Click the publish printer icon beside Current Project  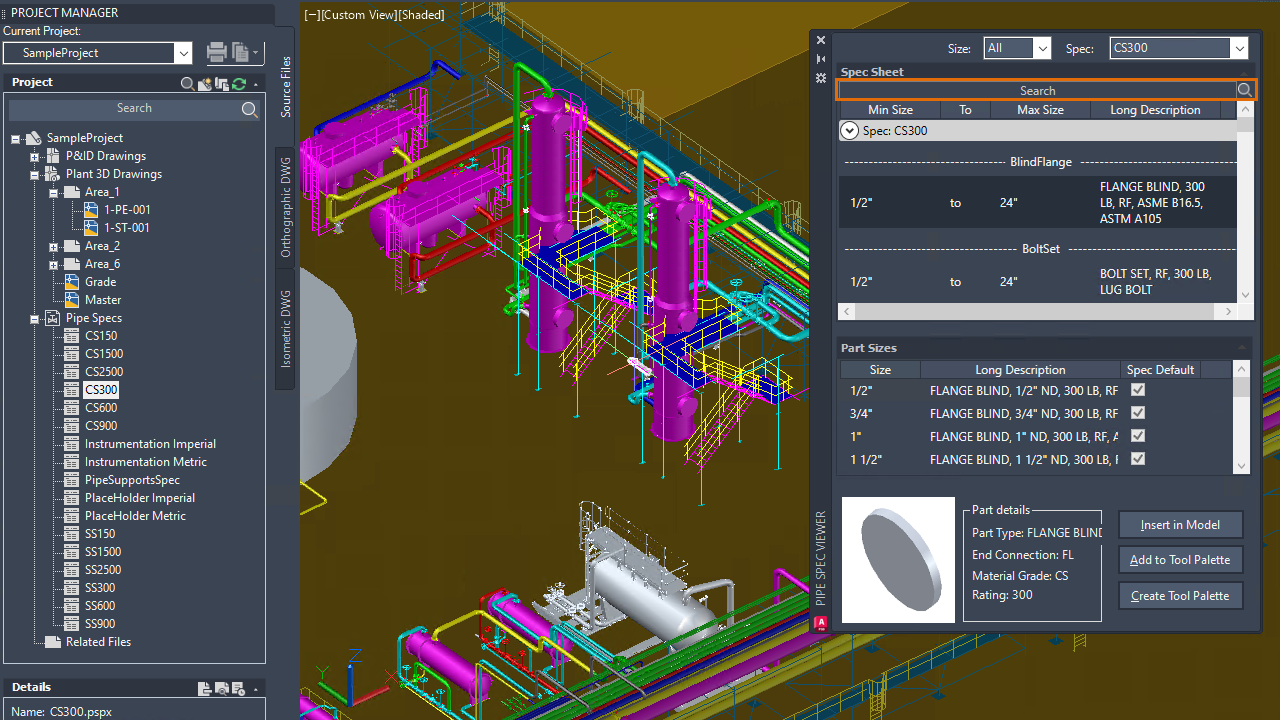[x=216, y=52]
